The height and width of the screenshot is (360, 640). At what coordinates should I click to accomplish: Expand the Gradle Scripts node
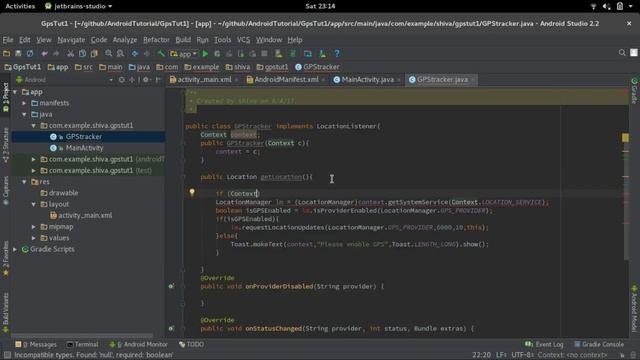(x=15, y=249)
